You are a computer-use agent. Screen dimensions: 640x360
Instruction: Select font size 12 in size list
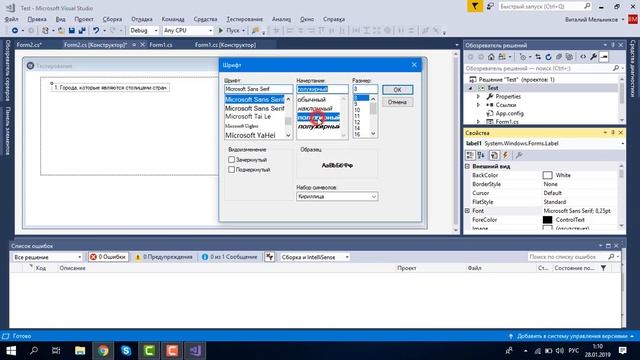pyautogui.click(x=357, y=122)
